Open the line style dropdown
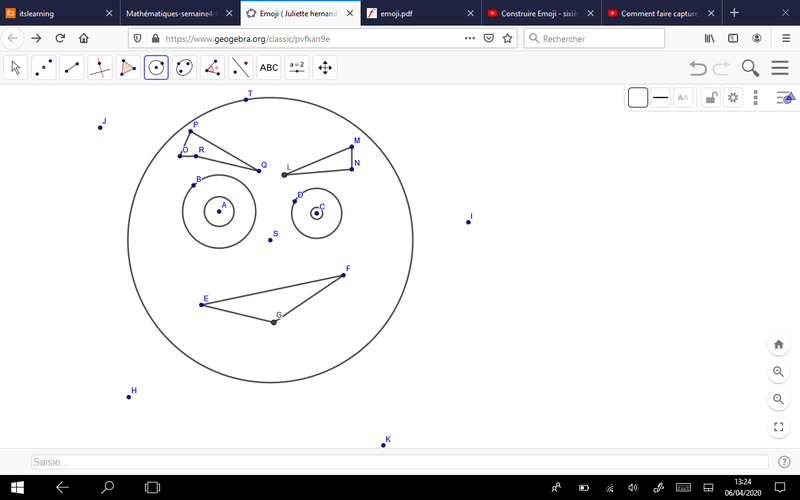 [x=661, y=97]
